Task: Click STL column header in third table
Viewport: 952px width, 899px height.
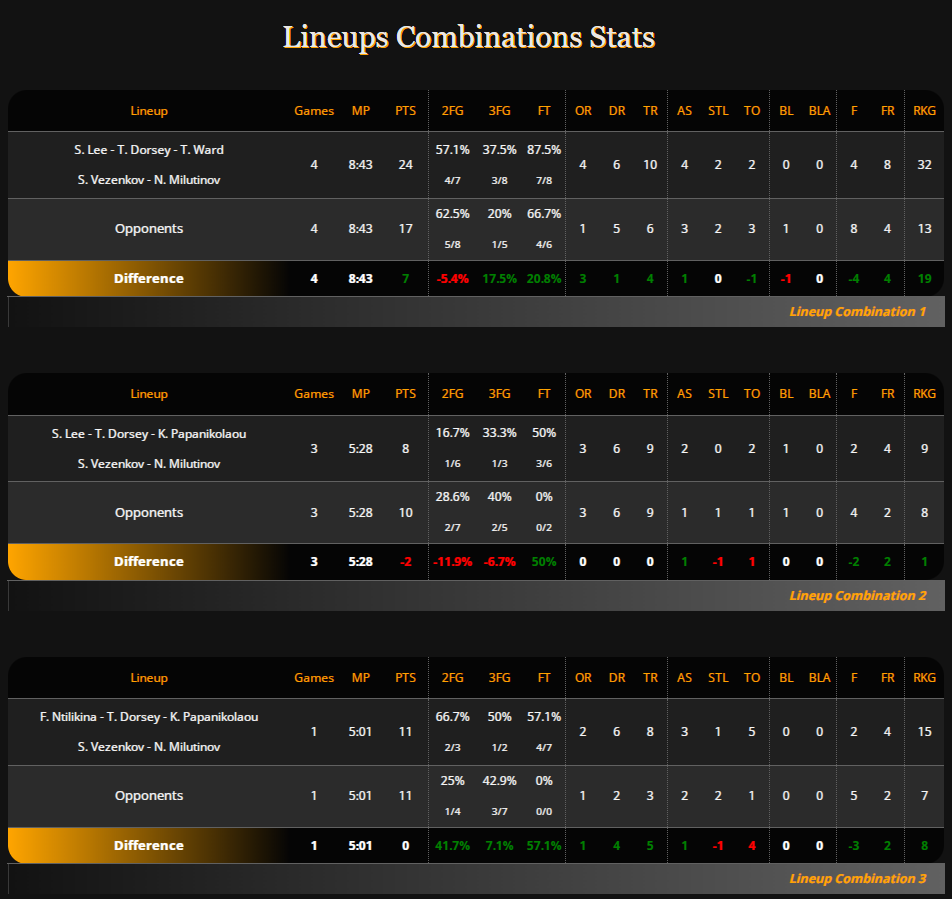Action: 718,678
